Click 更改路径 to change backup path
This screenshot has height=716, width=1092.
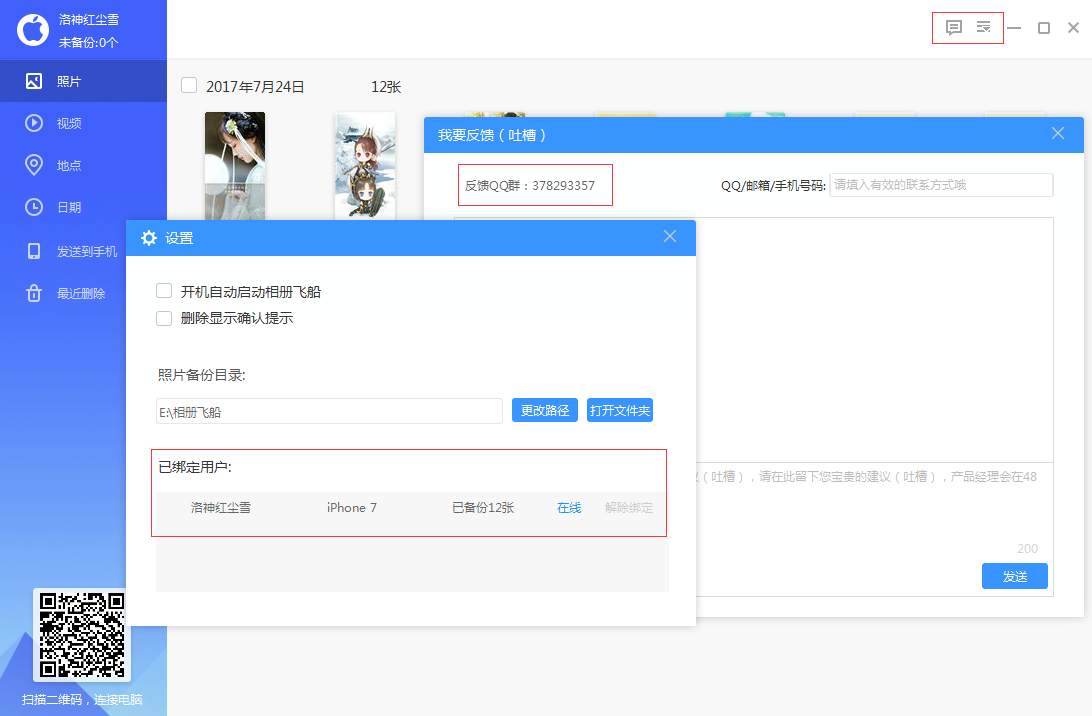click(545, 410)
